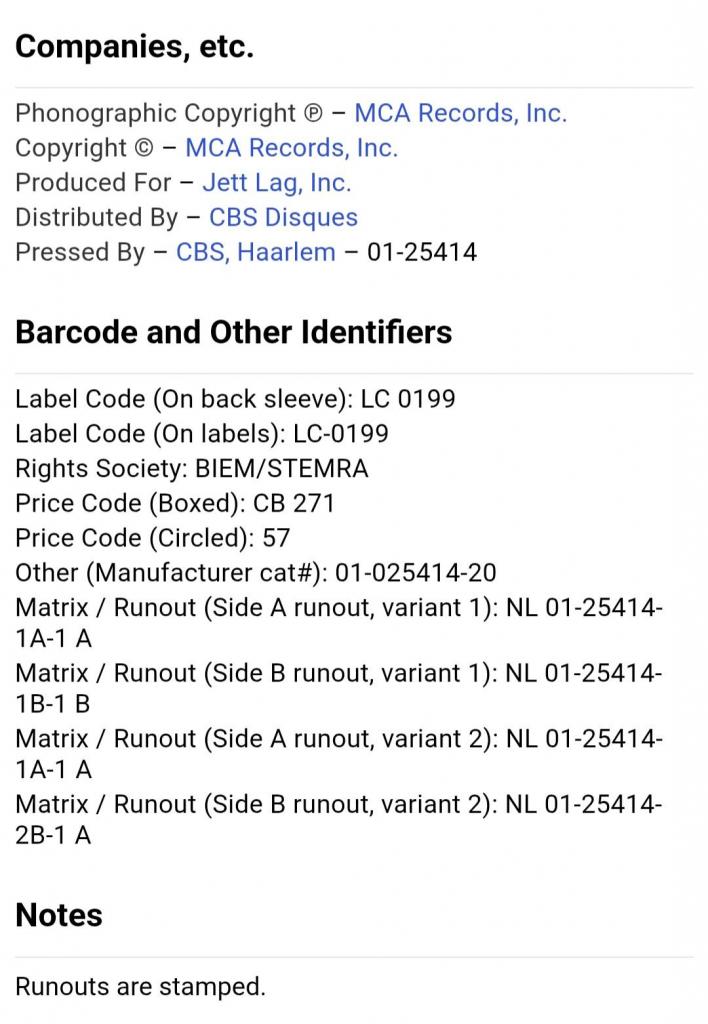Click the Companies, etc. section heading
This screenshot has width=708, height=1024.
coord(134,46)
